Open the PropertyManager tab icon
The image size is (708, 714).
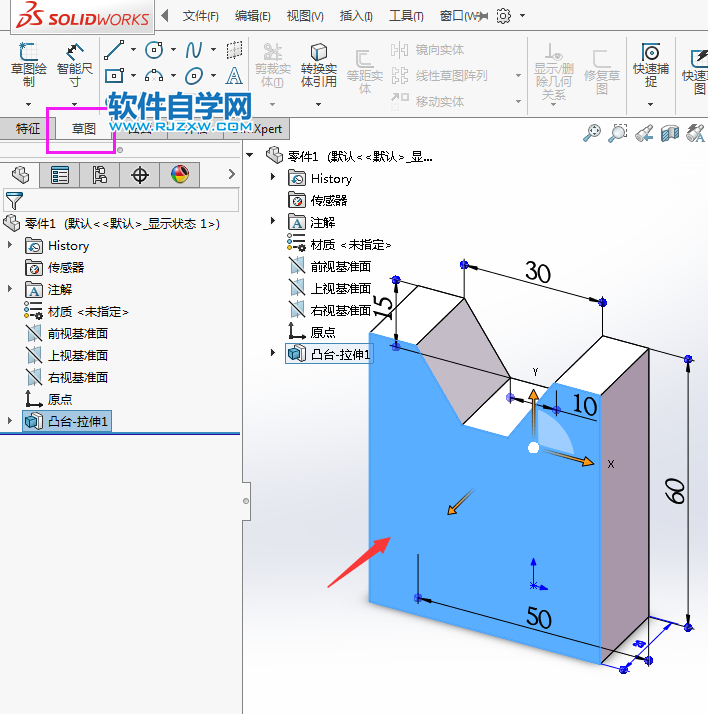pos(60,174)
